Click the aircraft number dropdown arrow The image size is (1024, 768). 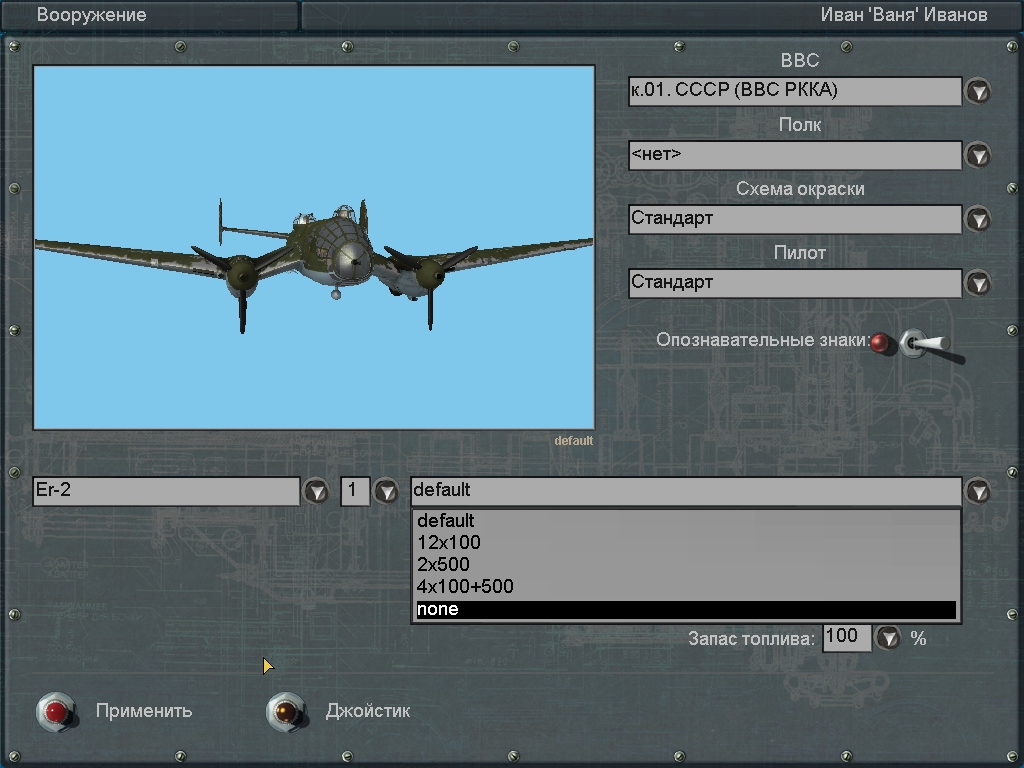385,491
